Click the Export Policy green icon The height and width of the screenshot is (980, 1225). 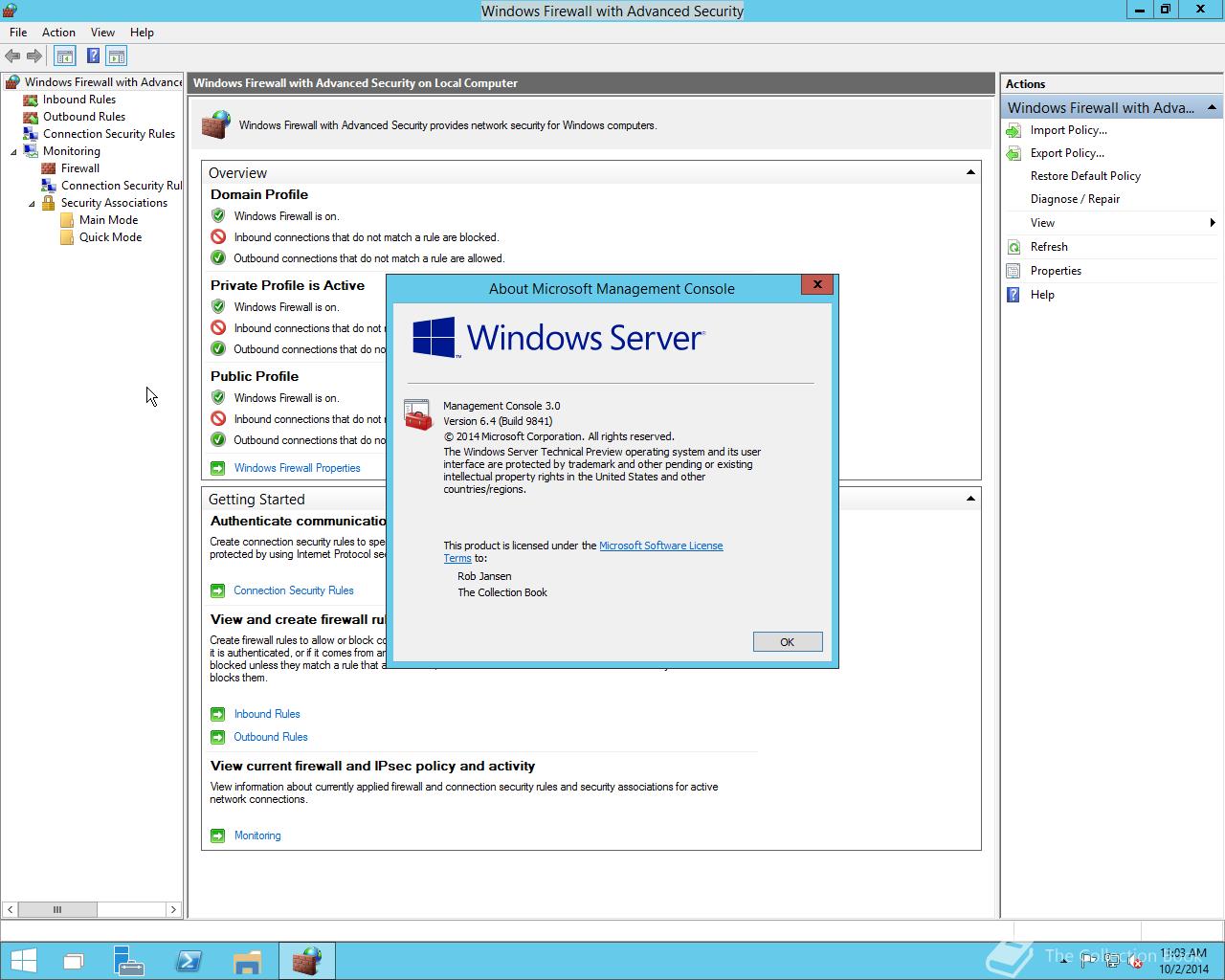click(1013, 153)
